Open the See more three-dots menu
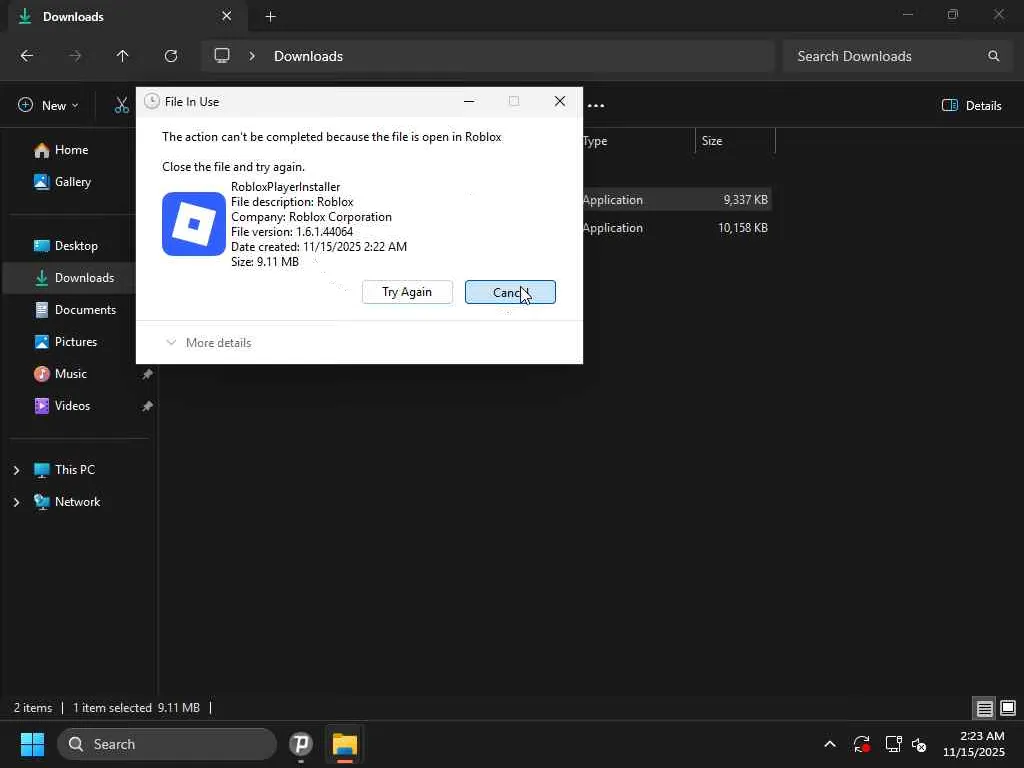The width and height of the screenshot is (1024, 768). tap(596, 105)
